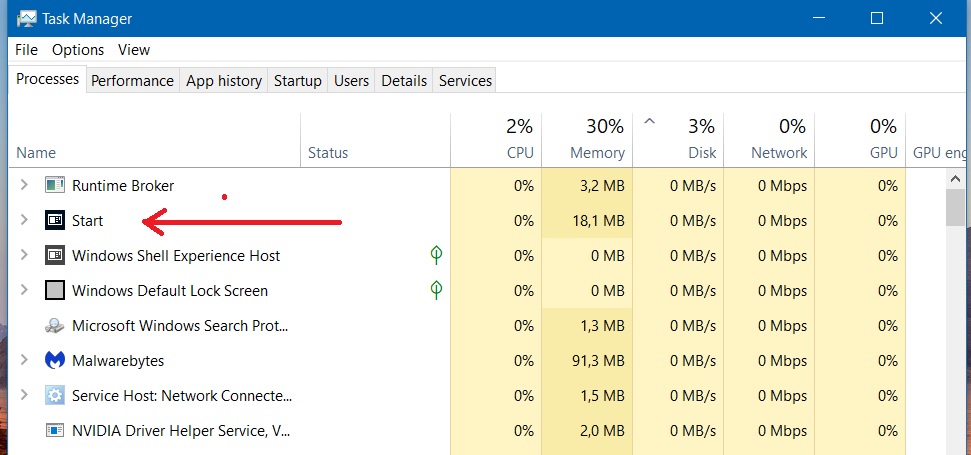Open the Options menu
Screen dimensions: 971x455
[78, 50]
